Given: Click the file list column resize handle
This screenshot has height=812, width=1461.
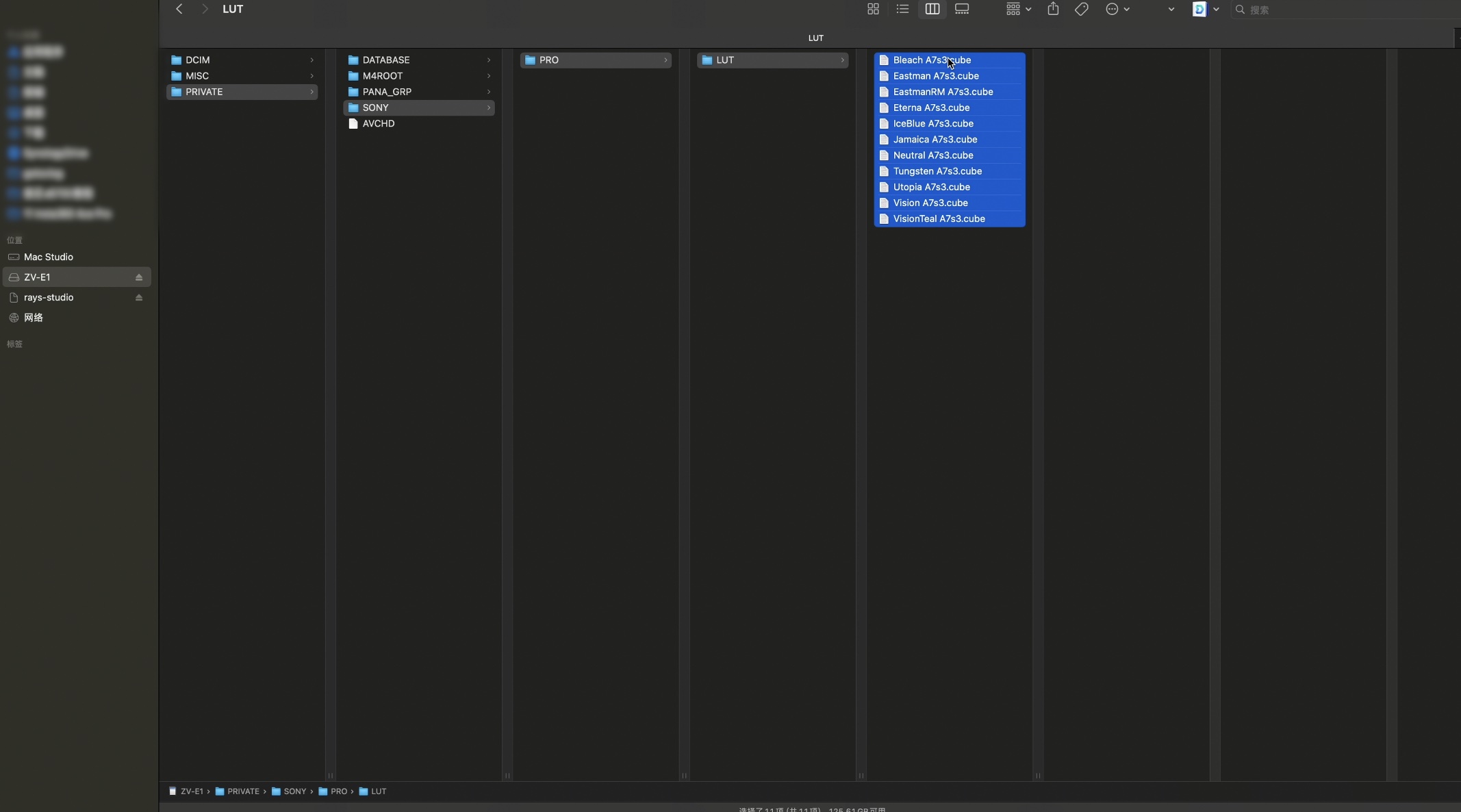Looking at the screenshot, I should [1038, 776].
